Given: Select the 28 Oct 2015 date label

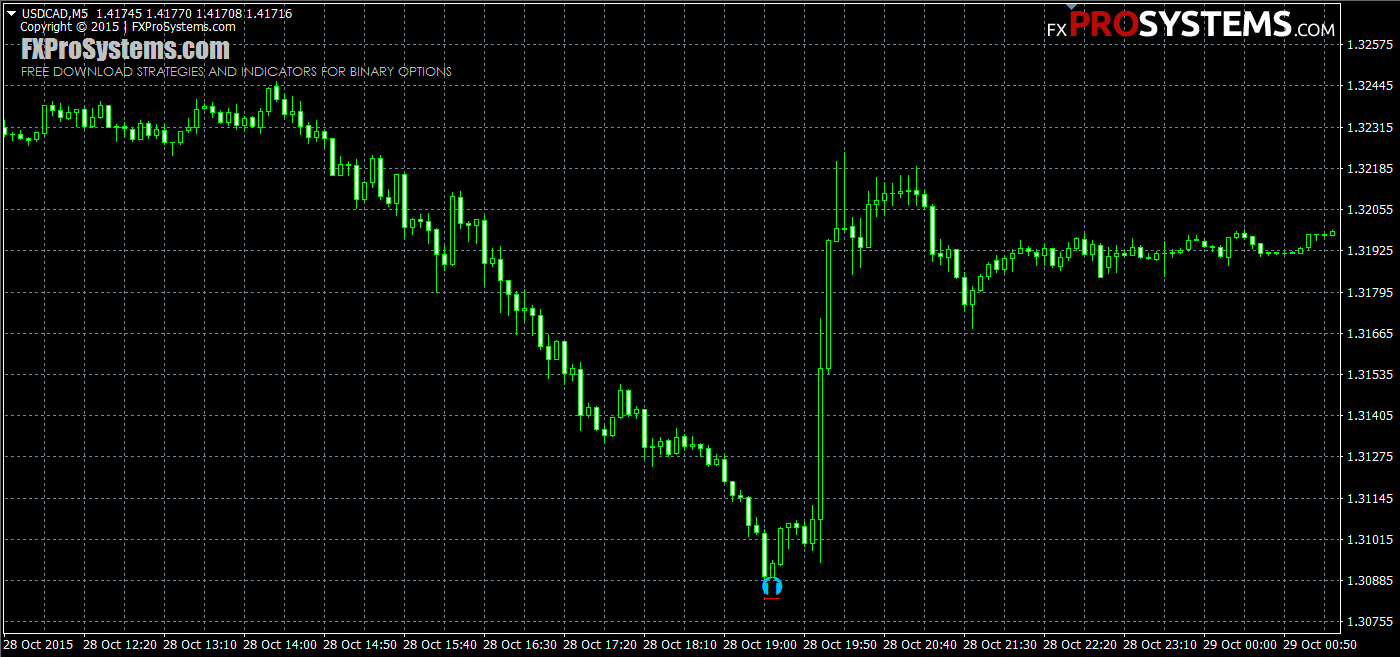Looking at the screenshot, I should 39,645.
